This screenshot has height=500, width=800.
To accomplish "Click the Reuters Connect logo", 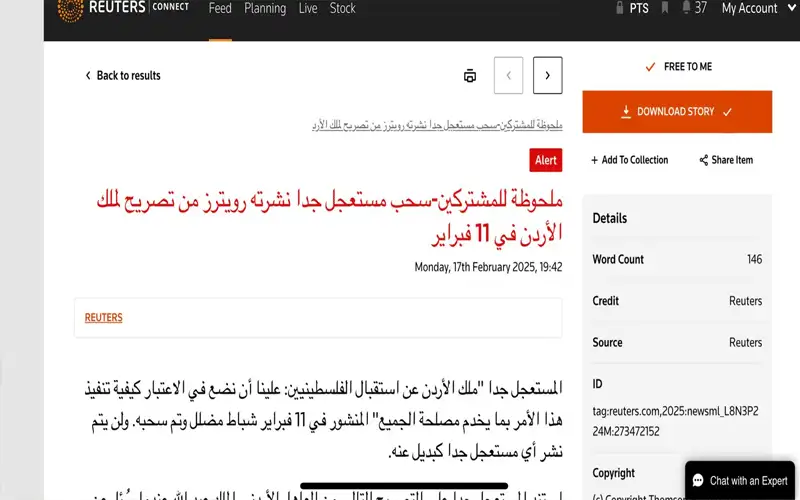I will [x=123, y=8].
